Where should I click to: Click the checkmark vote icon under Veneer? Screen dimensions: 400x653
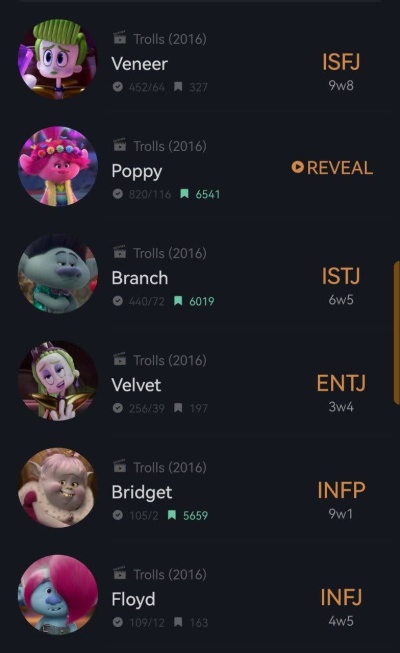118,87
